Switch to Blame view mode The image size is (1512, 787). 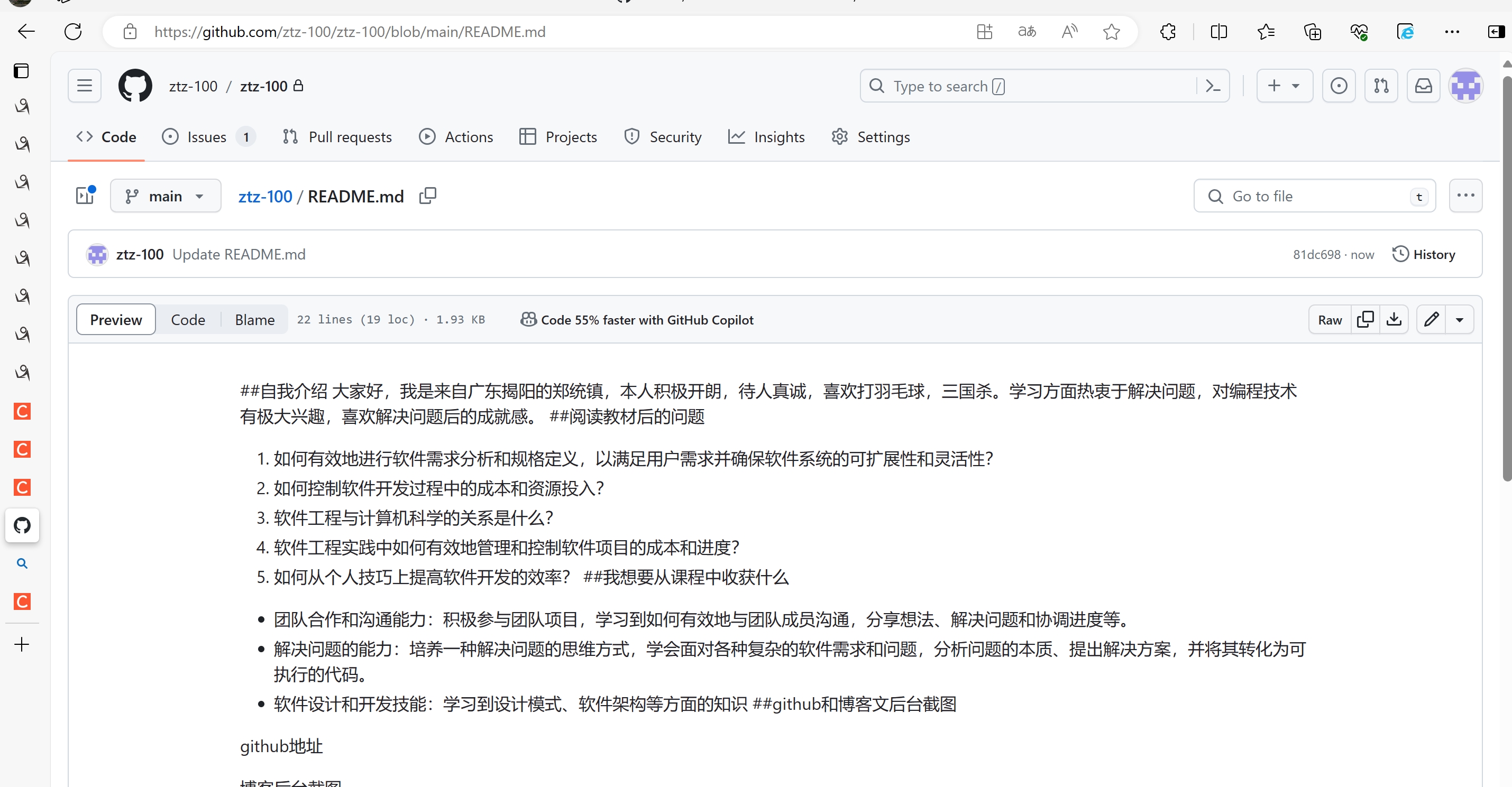[254, 320]
